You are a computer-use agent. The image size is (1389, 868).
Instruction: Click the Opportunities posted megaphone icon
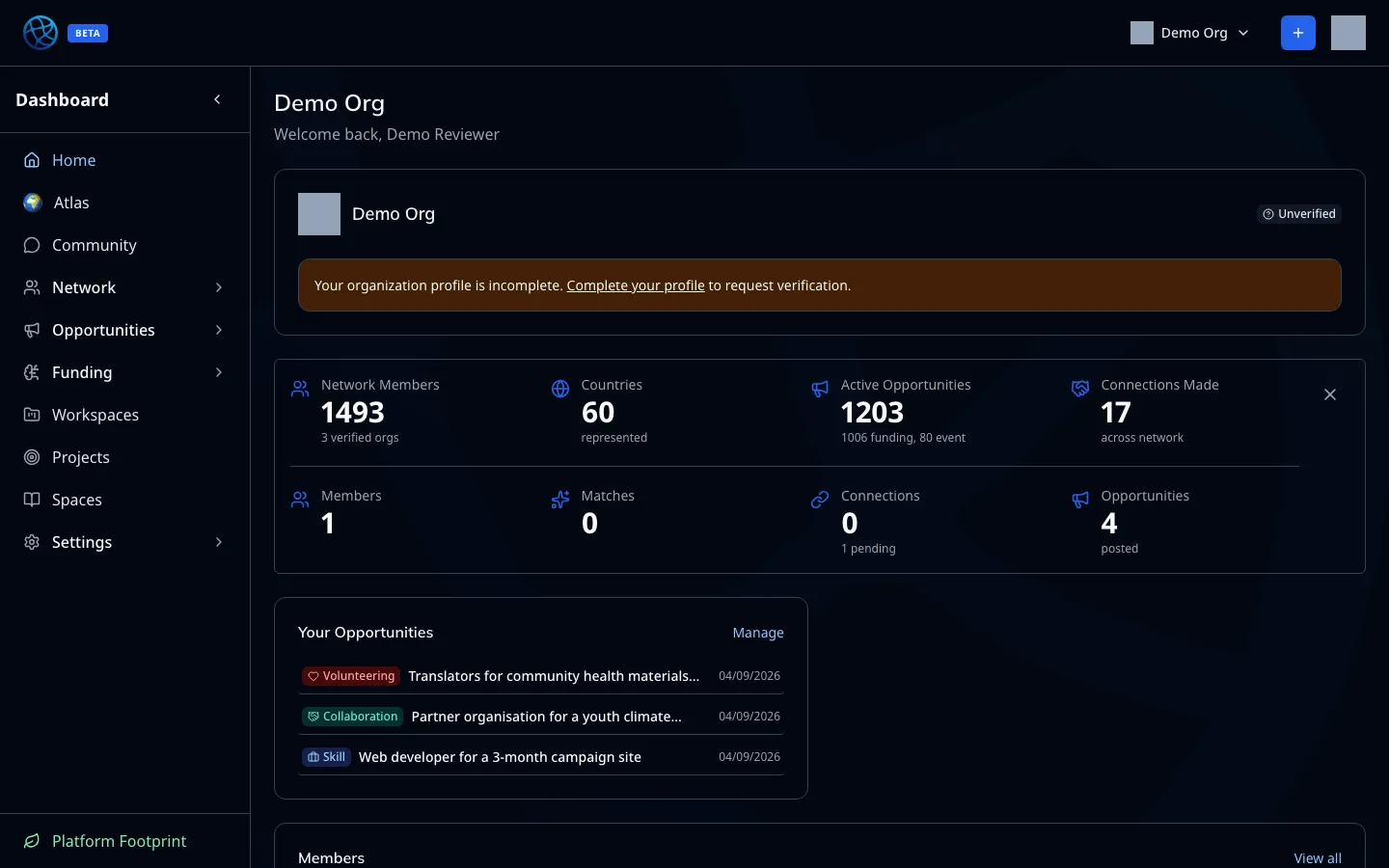tap(1080, 500)
